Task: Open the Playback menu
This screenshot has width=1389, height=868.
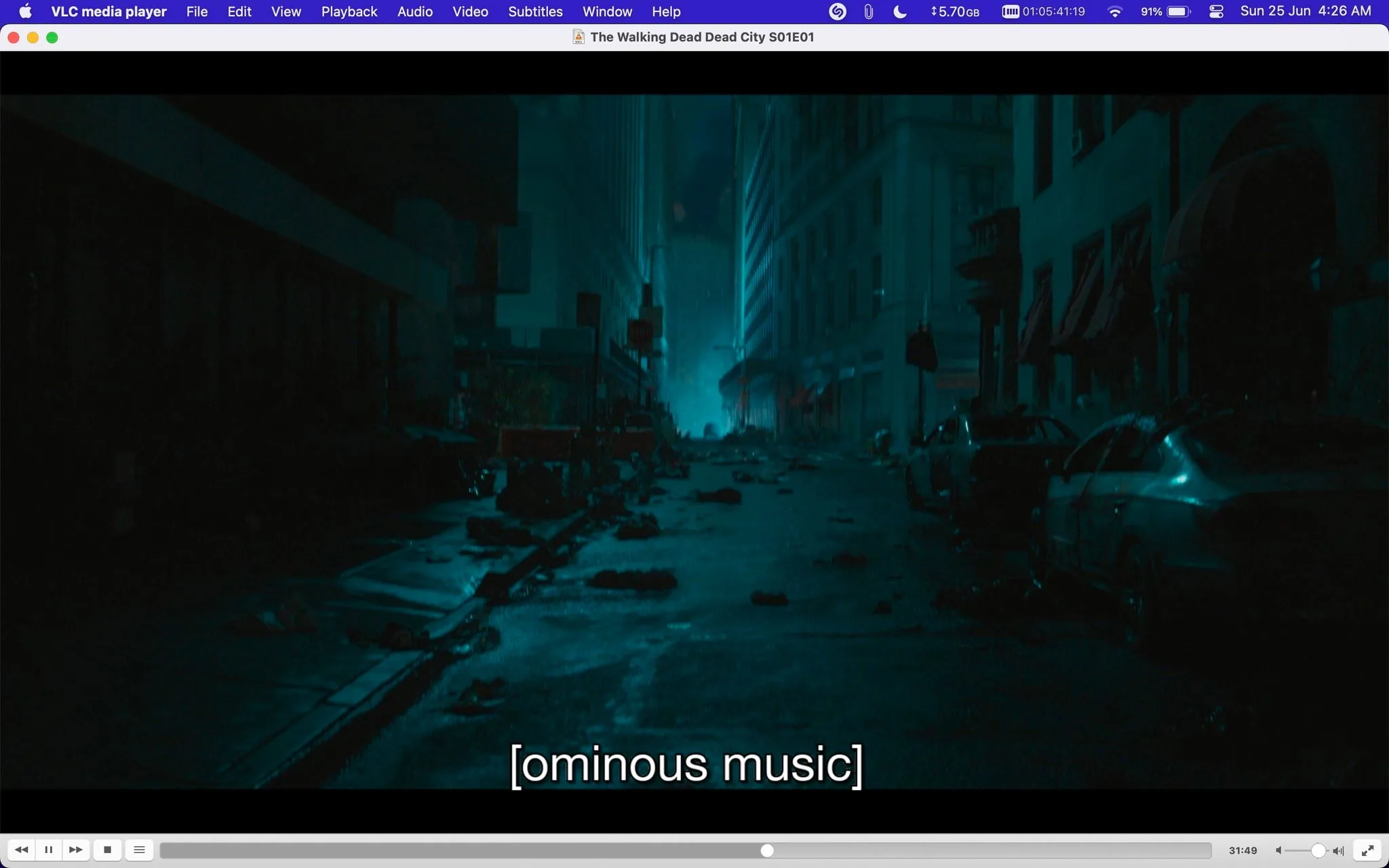Action: [349, 12]
